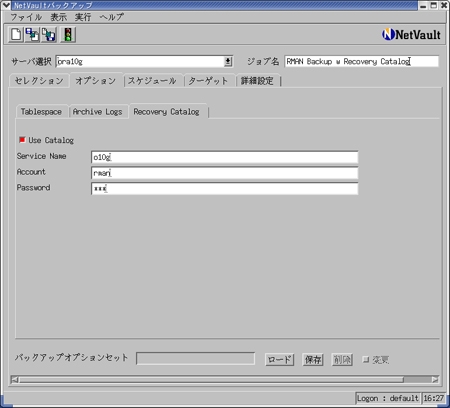
Task: Click the バックアップオプションセット field
Action: pyautogui.click(x=196, y=359)
